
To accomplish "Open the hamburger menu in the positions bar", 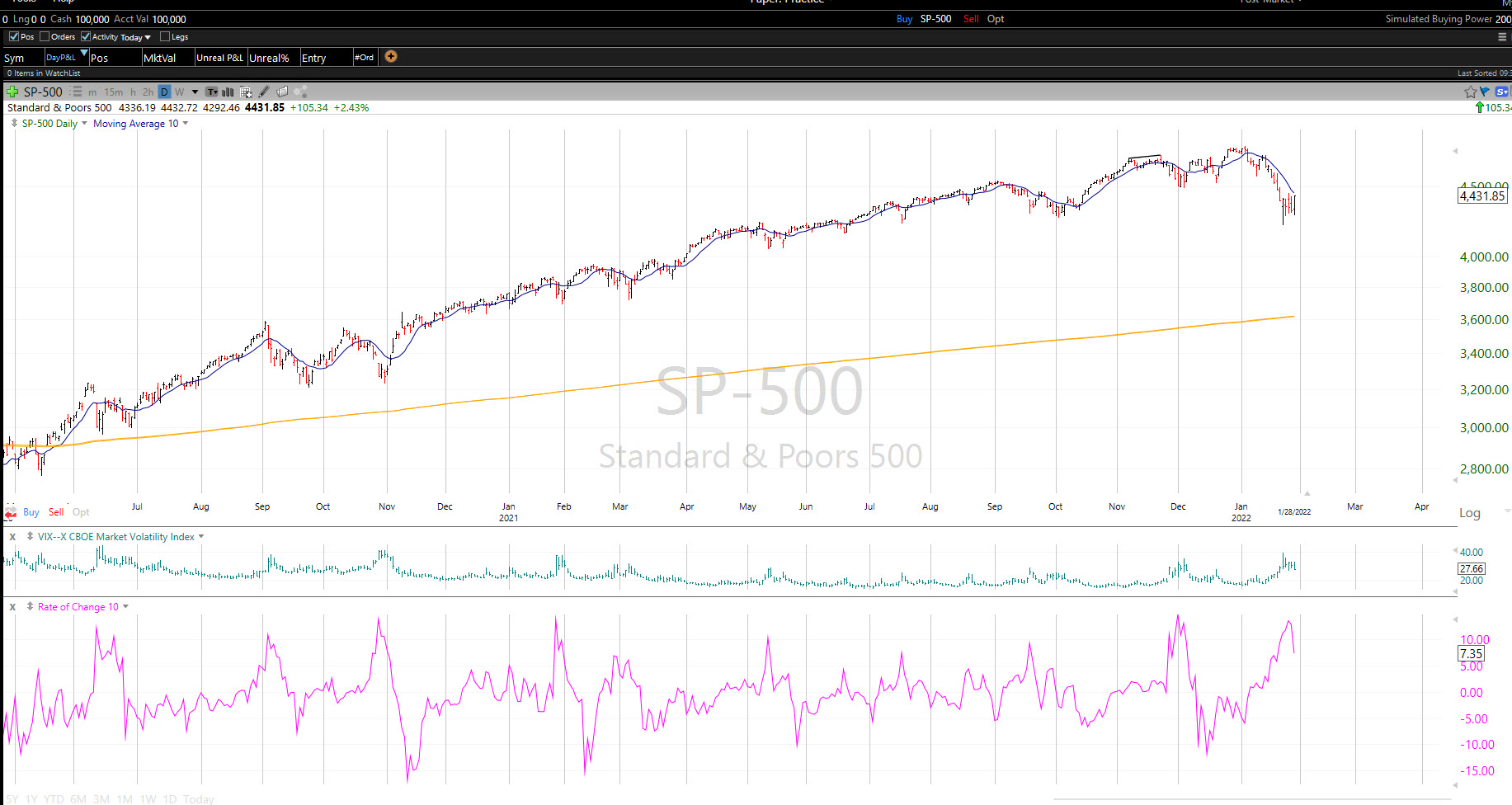I will (x=1502, y=36).
